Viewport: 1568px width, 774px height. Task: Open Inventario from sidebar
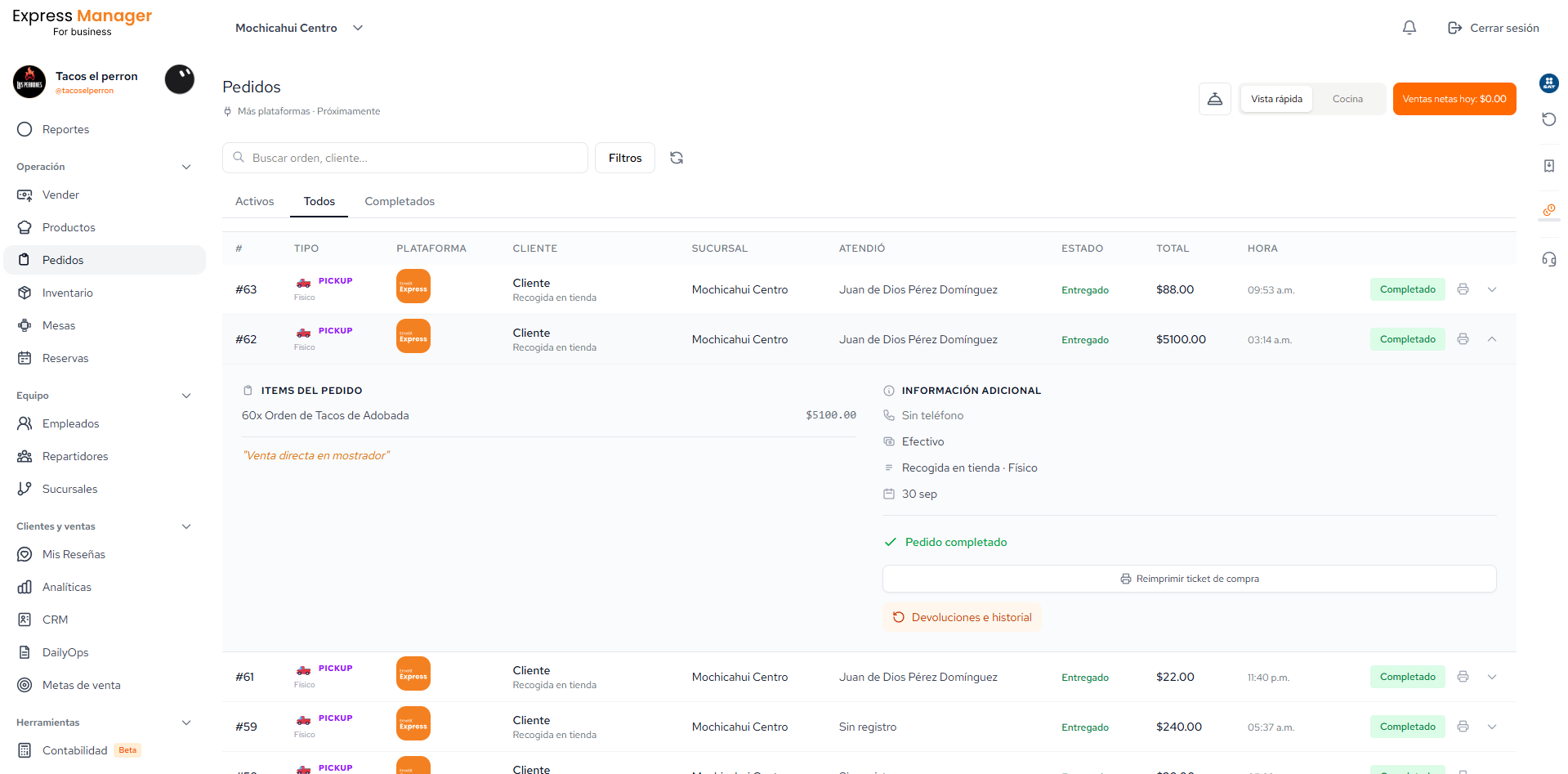pos(105,293)
